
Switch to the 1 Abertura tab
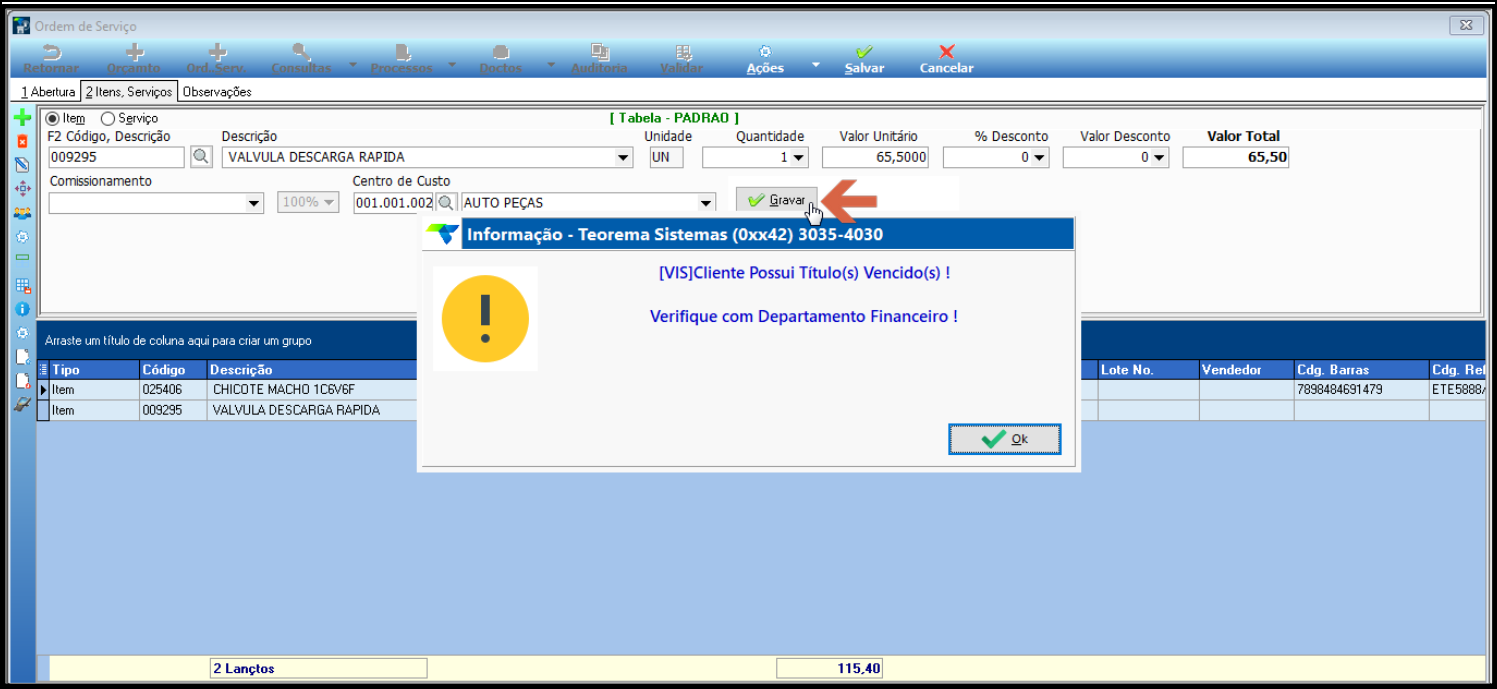pos(48,92)
